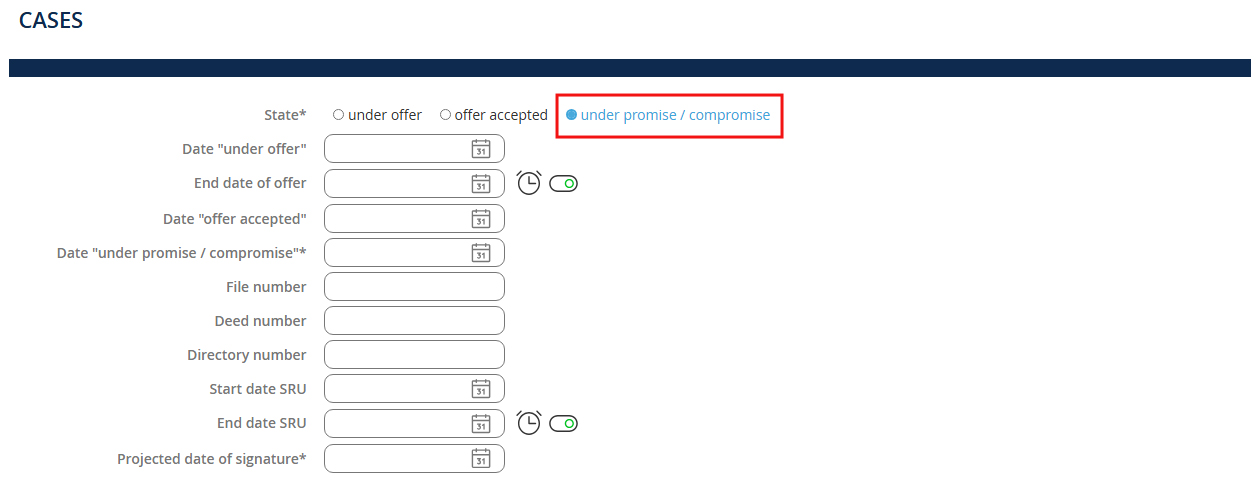1260x492 pixels.
Task: Open calendar for Start date SRU
Action: [x=481, y=389]
